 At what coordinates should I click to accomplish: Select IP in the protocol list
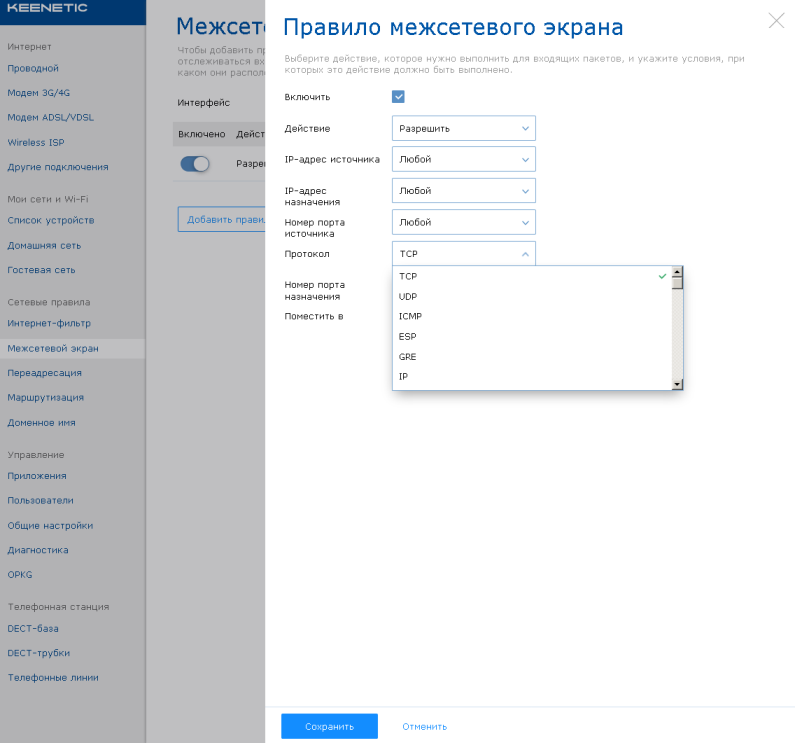pyautogui.click(x=532, y=376)
